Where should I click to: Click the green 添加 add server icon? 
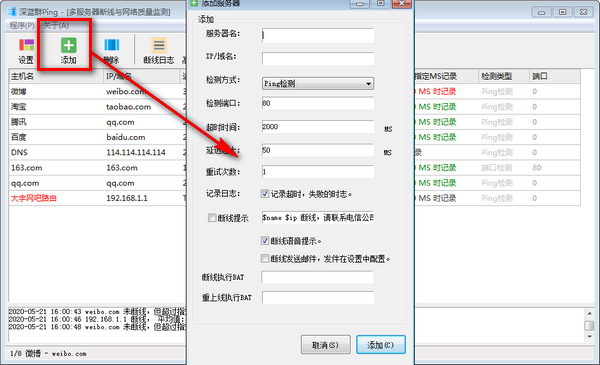[x=68, y=51]
